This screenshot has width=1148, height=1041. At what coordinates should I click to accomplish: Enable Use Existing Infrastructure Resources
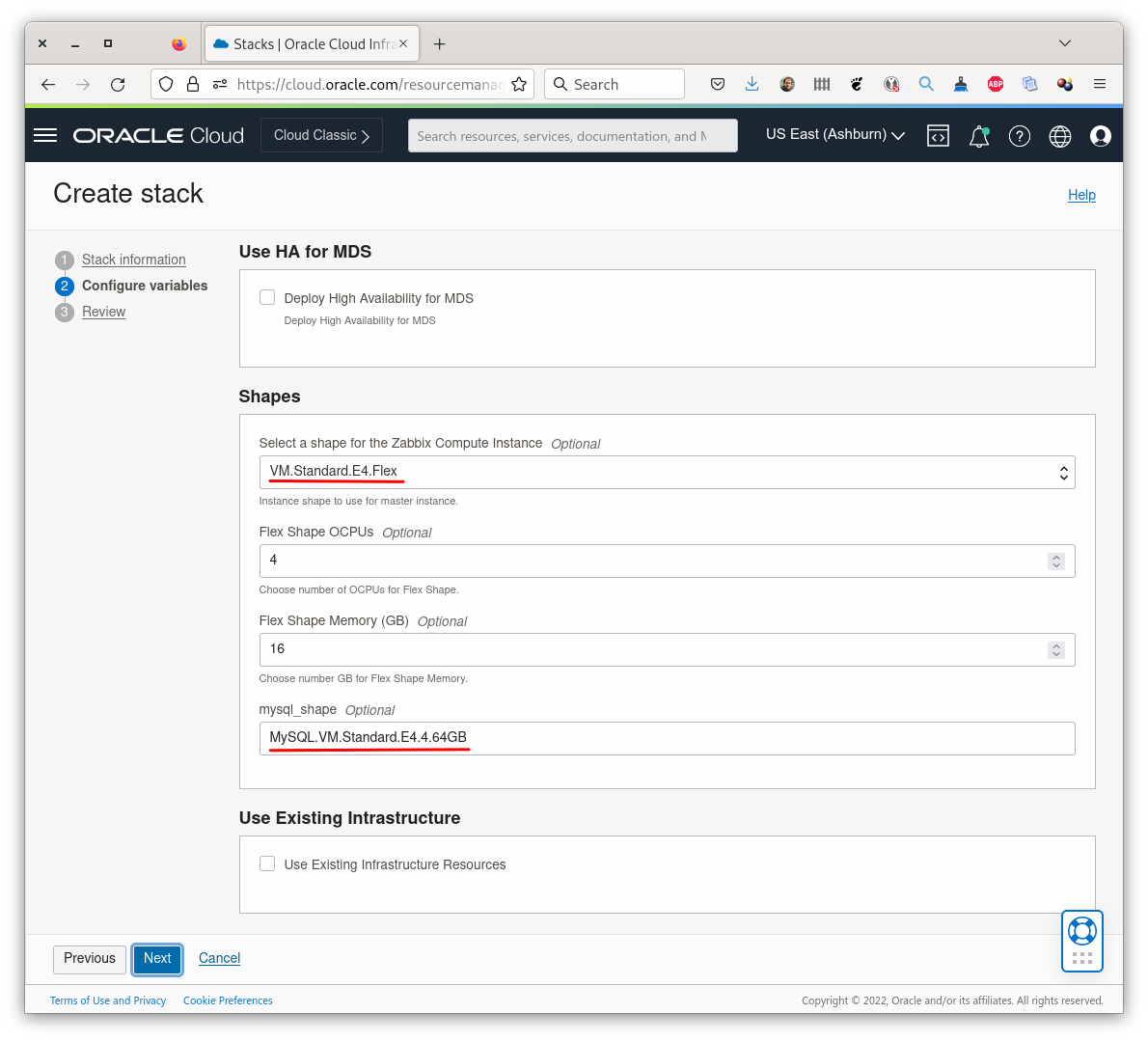tap(267, 863)
